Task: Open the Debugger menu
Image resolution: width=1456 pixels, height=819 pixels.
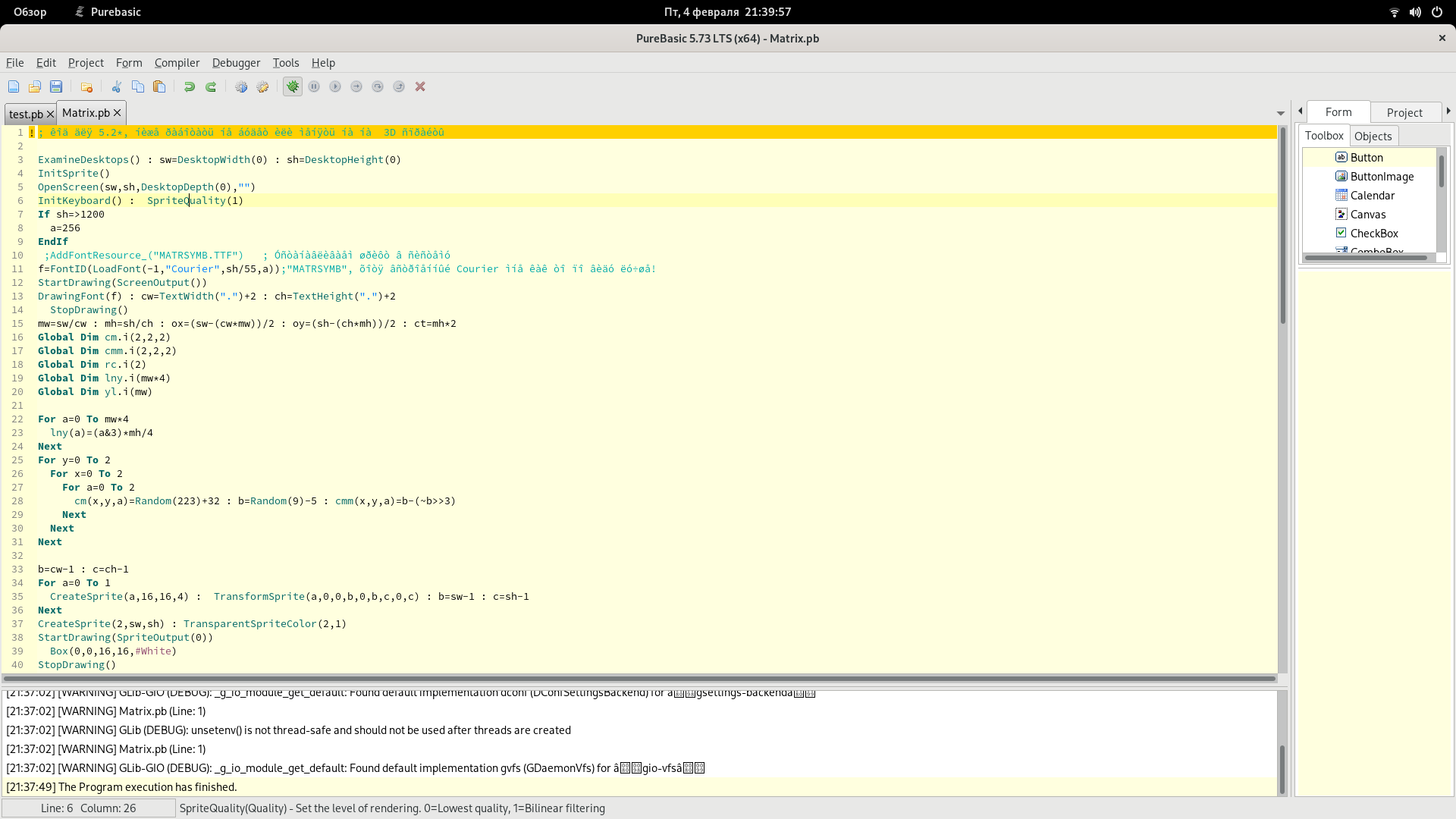Action: [x=236, y=63]
